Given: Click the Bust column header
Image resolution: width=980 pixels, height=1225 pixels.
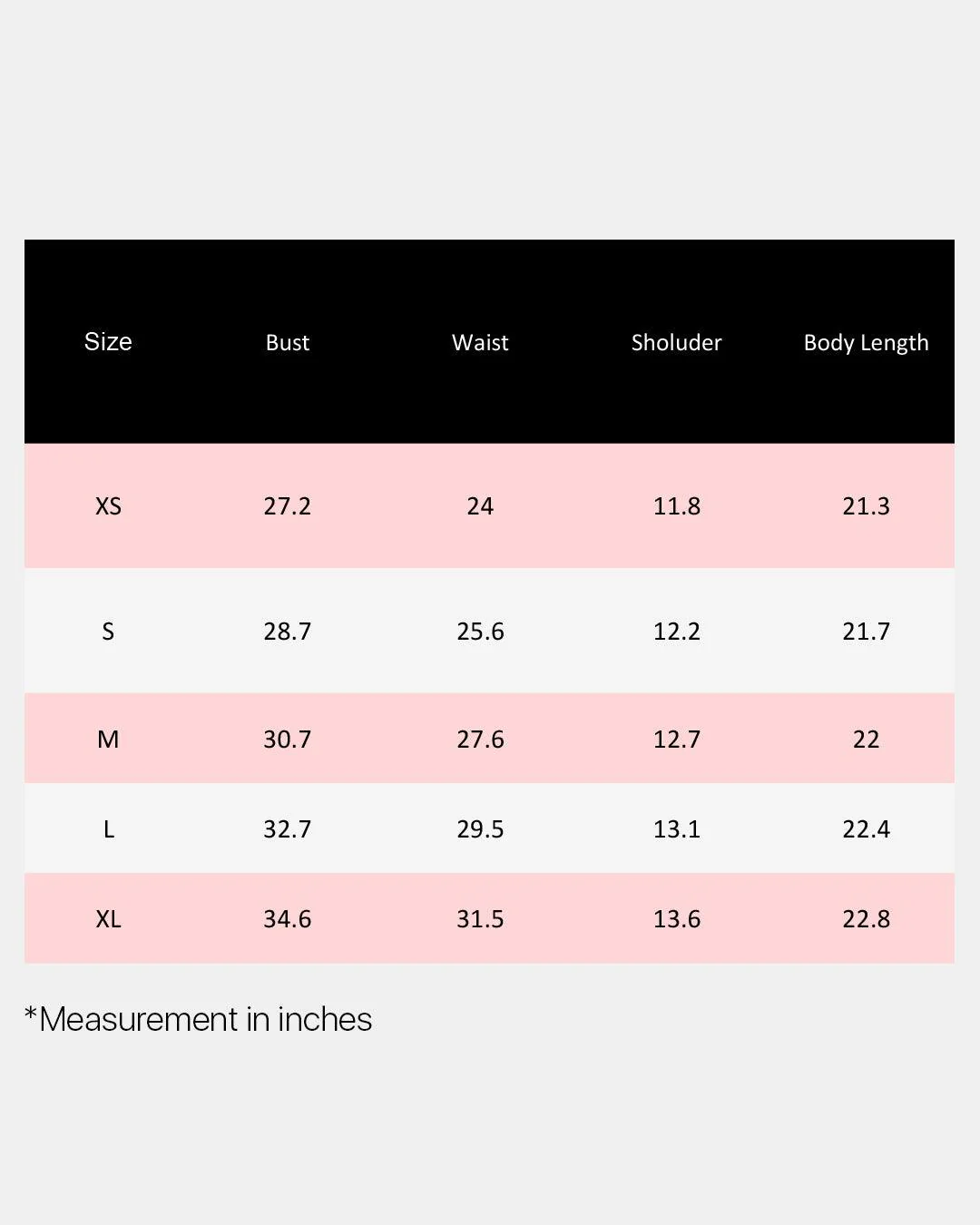Looking at the screenshot, I should (x=288, y=342).
